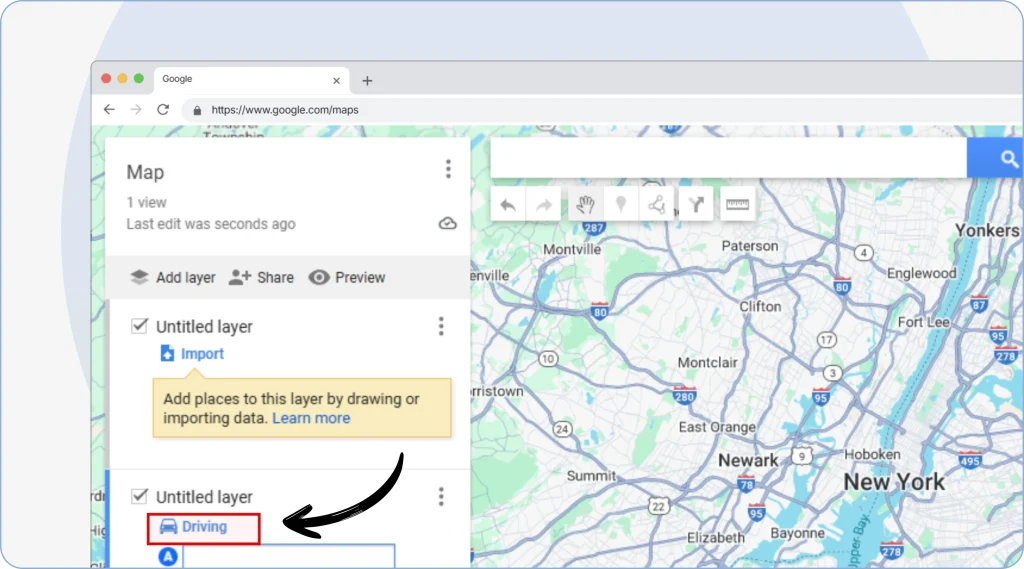Screen dimensions: 1024x569
Task: Click the I-87 highway shield
Action: coord(978,303)
